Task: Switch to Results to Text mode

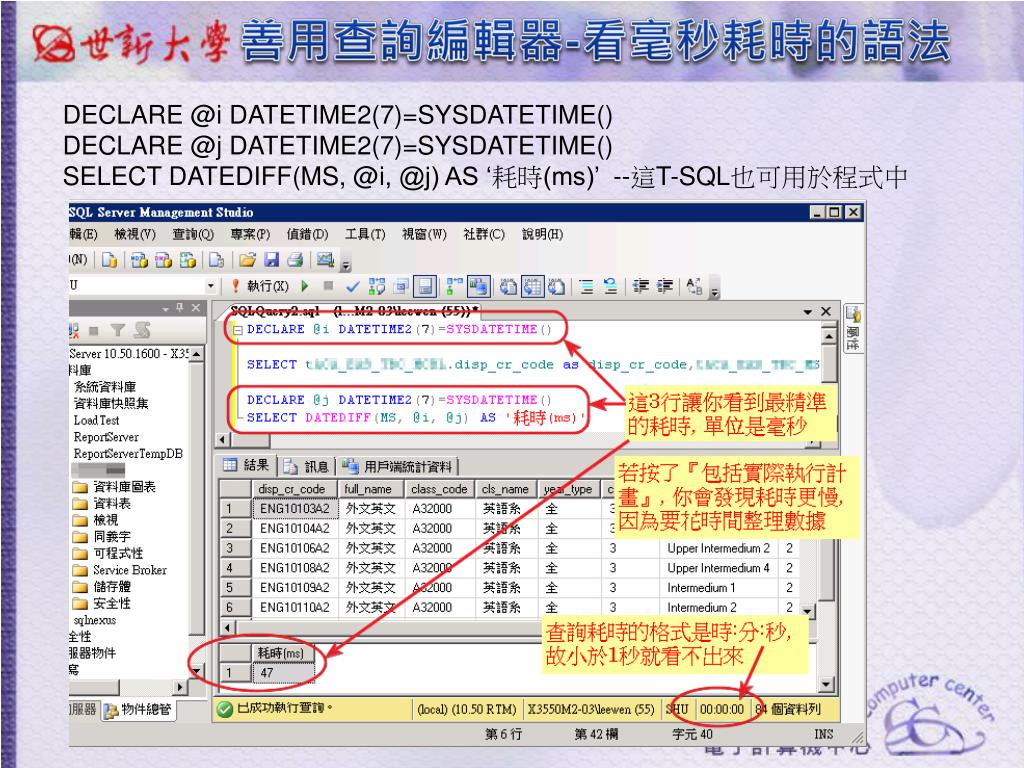Action: [508, 286]
